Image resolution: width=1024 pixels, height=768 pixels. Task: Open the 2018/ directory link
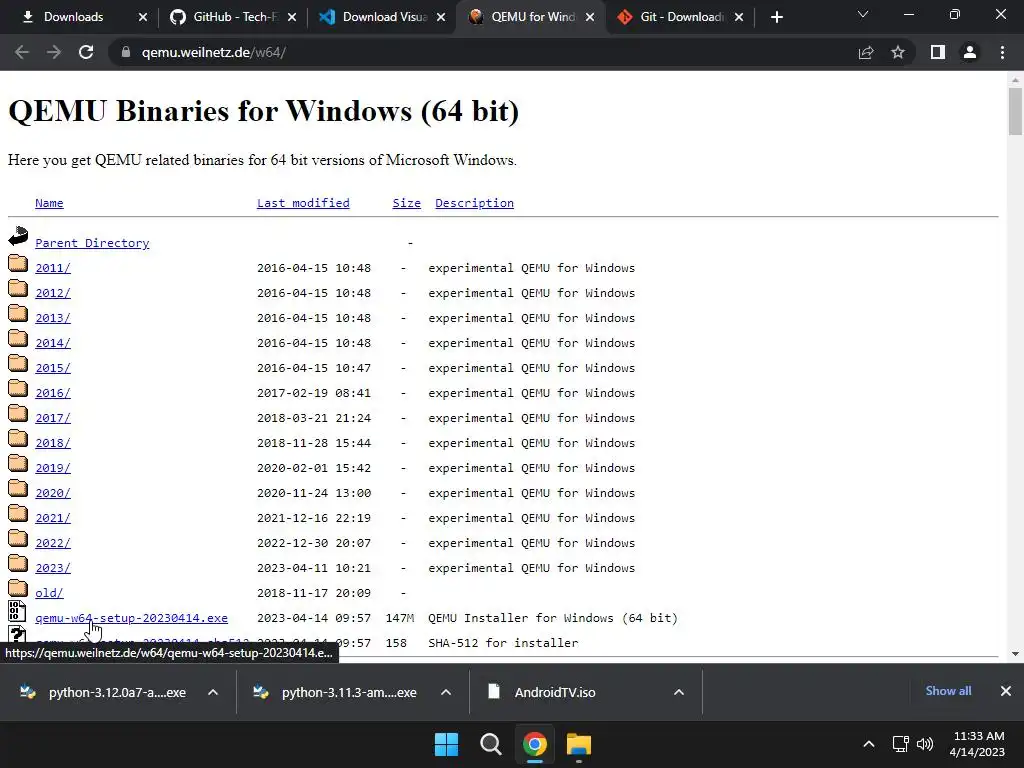(53, 443)
